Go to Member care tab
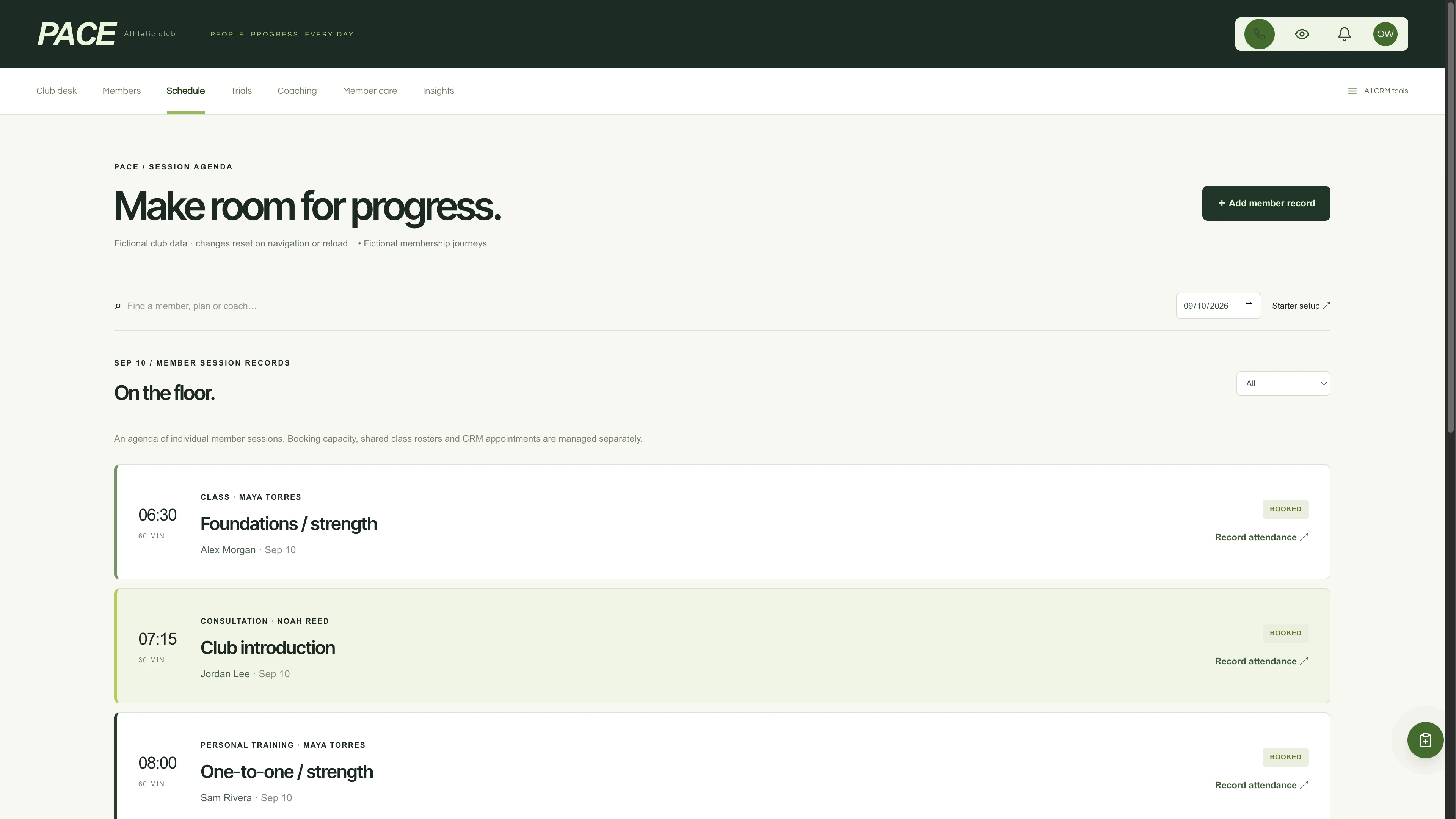This screenshot has width=1456, height=819. coord(370,91)
